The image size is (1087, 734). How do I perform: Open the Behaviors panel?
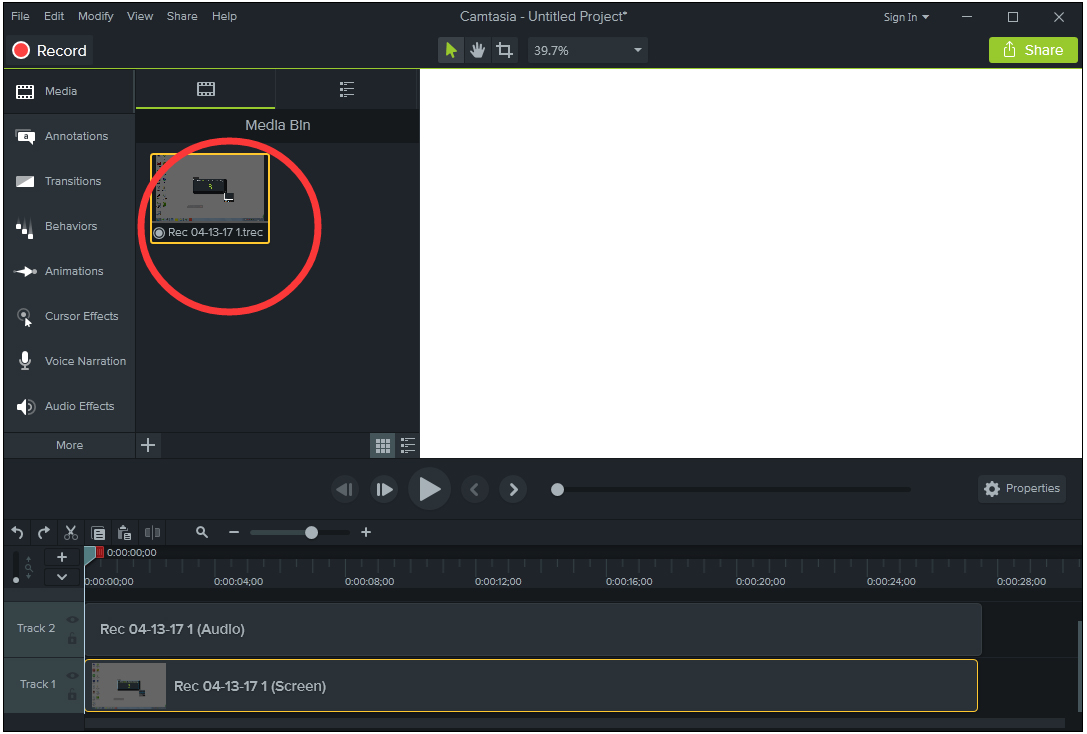[x=69, y=227]
